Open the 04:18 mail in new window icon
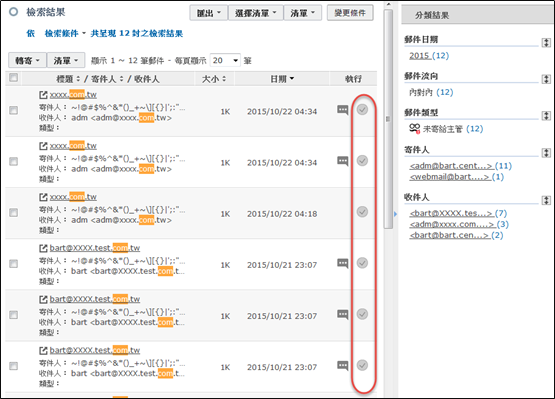The height and width of the screenshot is (399, 555). coord(43,197)
